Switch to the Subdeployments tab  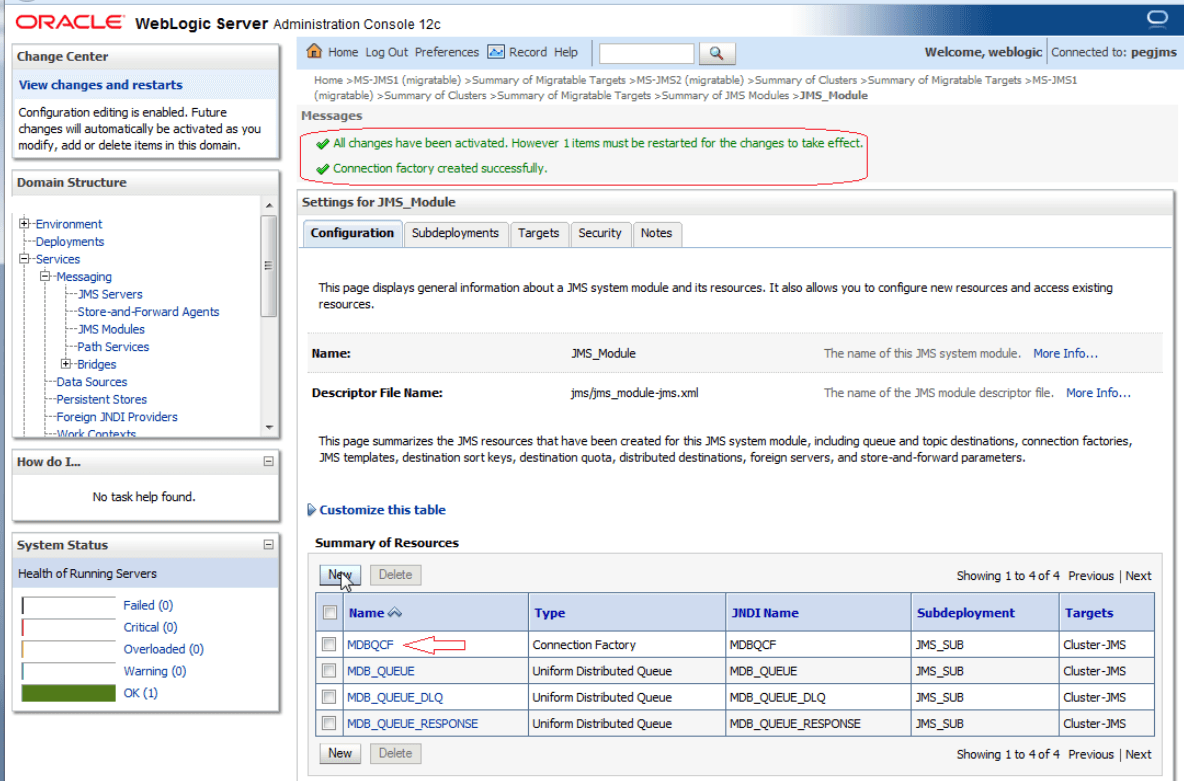[x=456, y=233]
